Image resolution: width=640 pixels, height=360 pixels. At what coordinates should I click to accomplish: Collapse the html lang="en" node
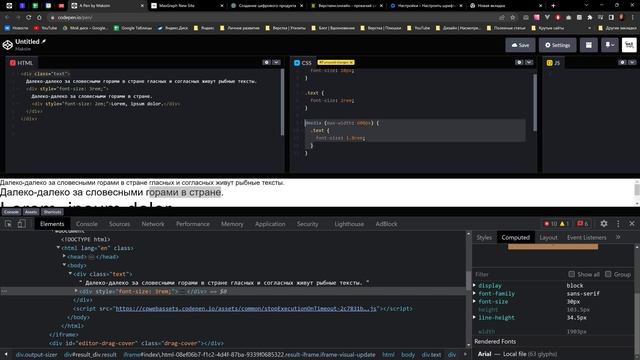(x=58, y=247)
